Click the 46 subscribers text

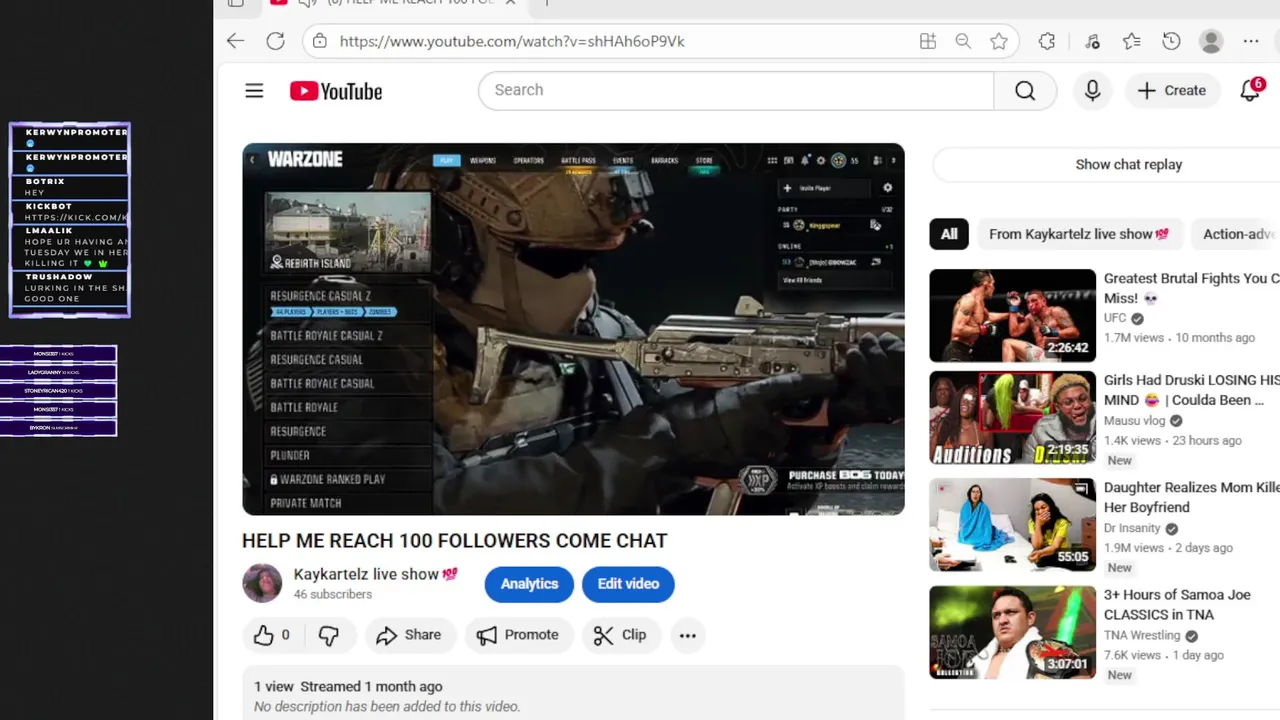click(333, 594)
